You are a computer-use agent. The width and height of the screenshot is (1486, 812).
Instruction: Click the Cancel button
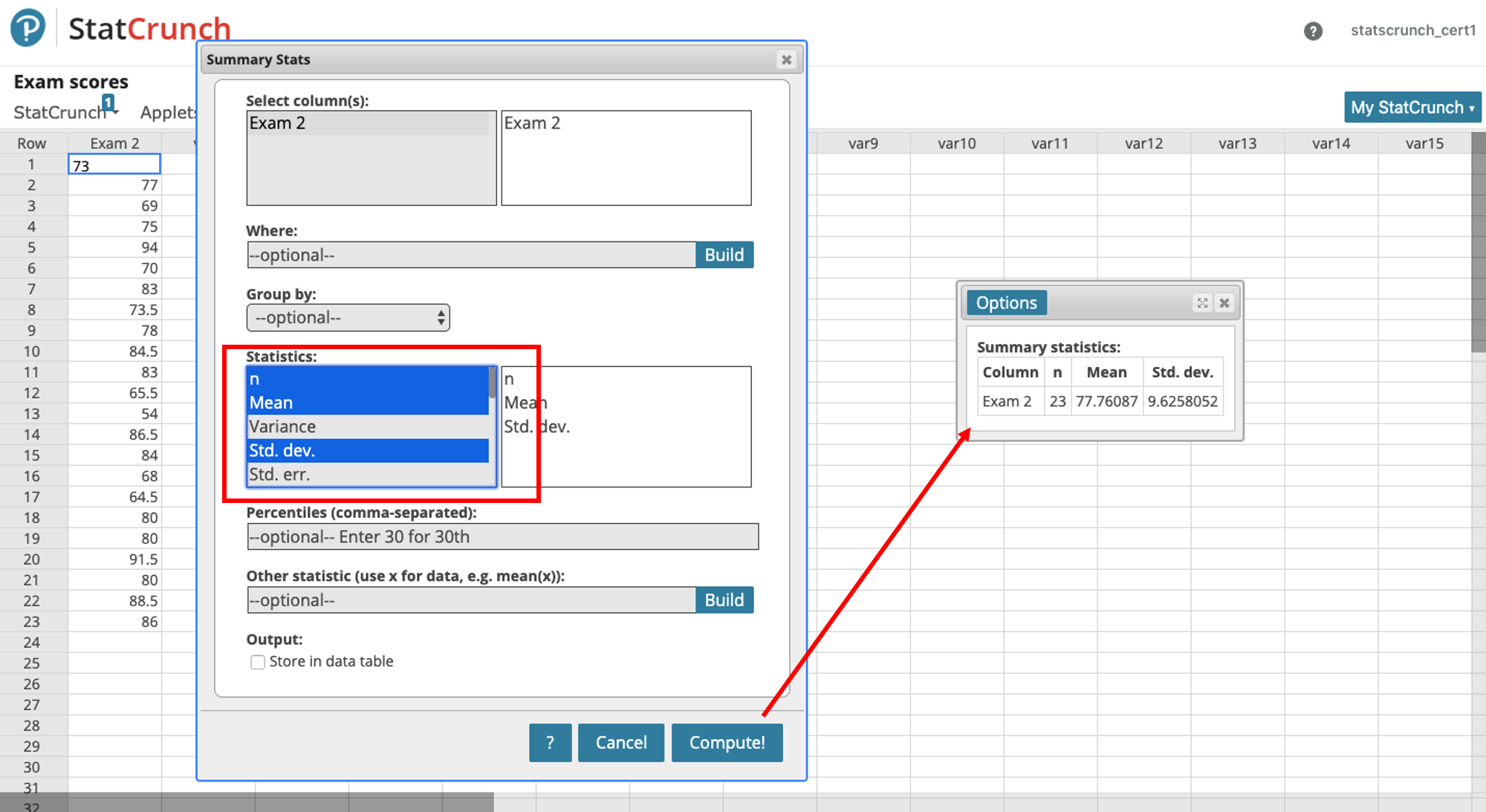[x=620, y=742]
